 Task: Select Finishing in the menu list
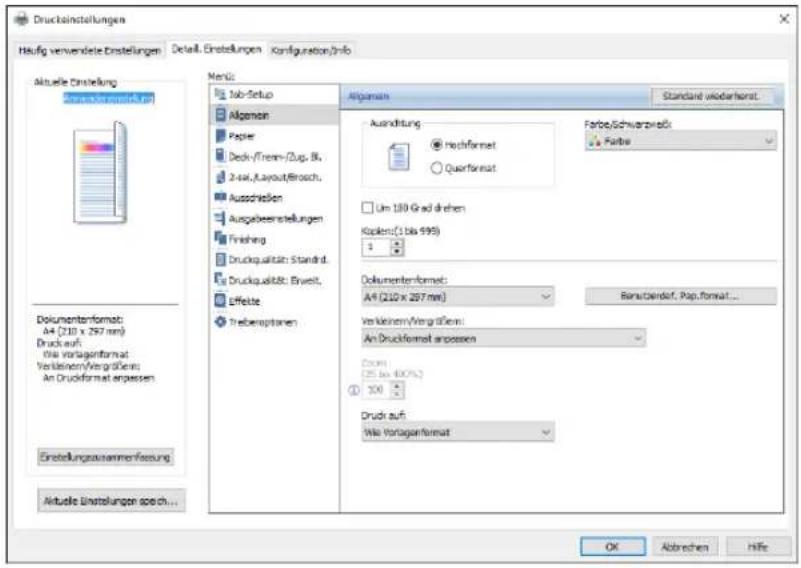(274, 239)
